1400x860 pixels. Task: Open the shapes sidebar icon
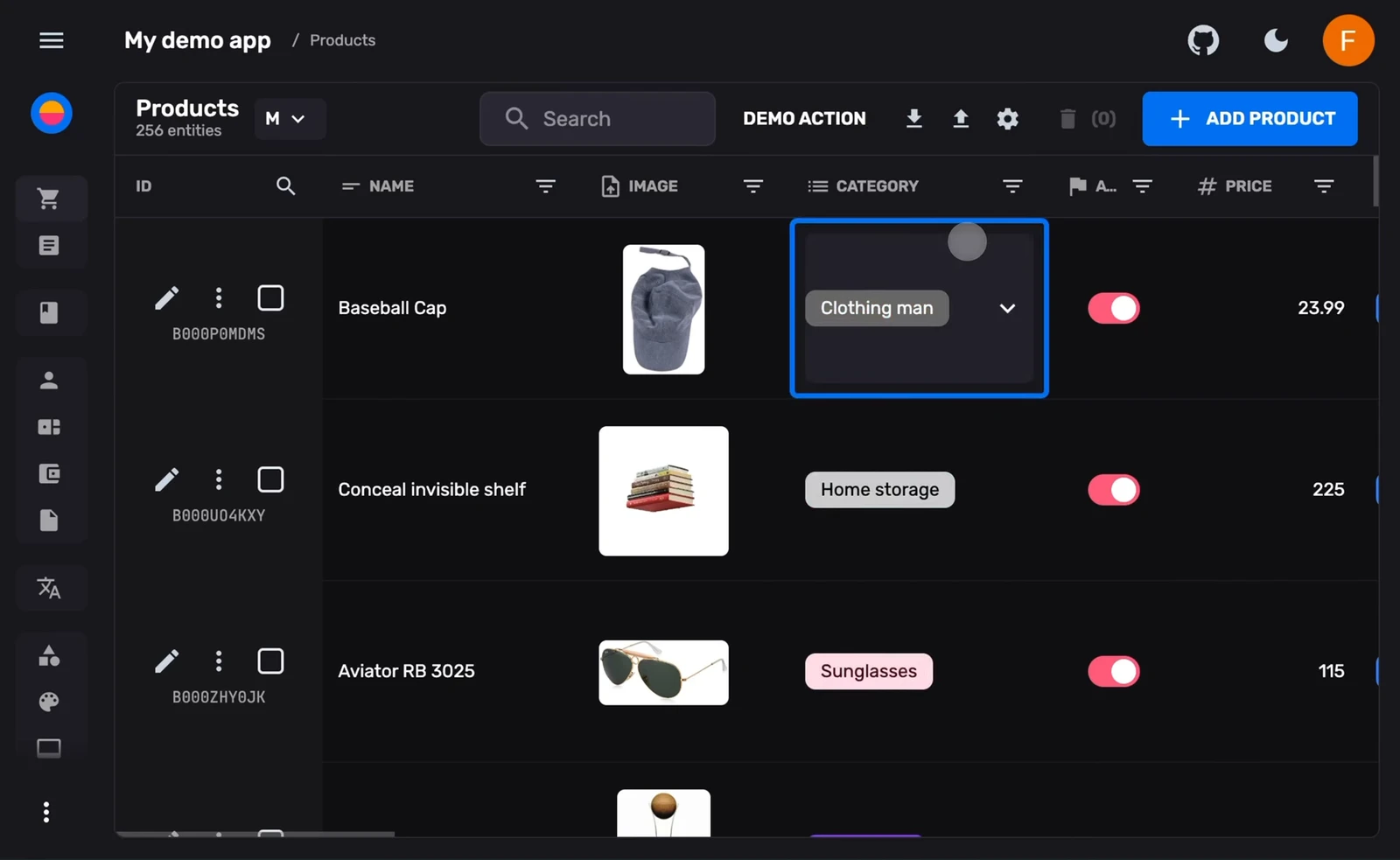pyautogui.click(x=49, y=655)
